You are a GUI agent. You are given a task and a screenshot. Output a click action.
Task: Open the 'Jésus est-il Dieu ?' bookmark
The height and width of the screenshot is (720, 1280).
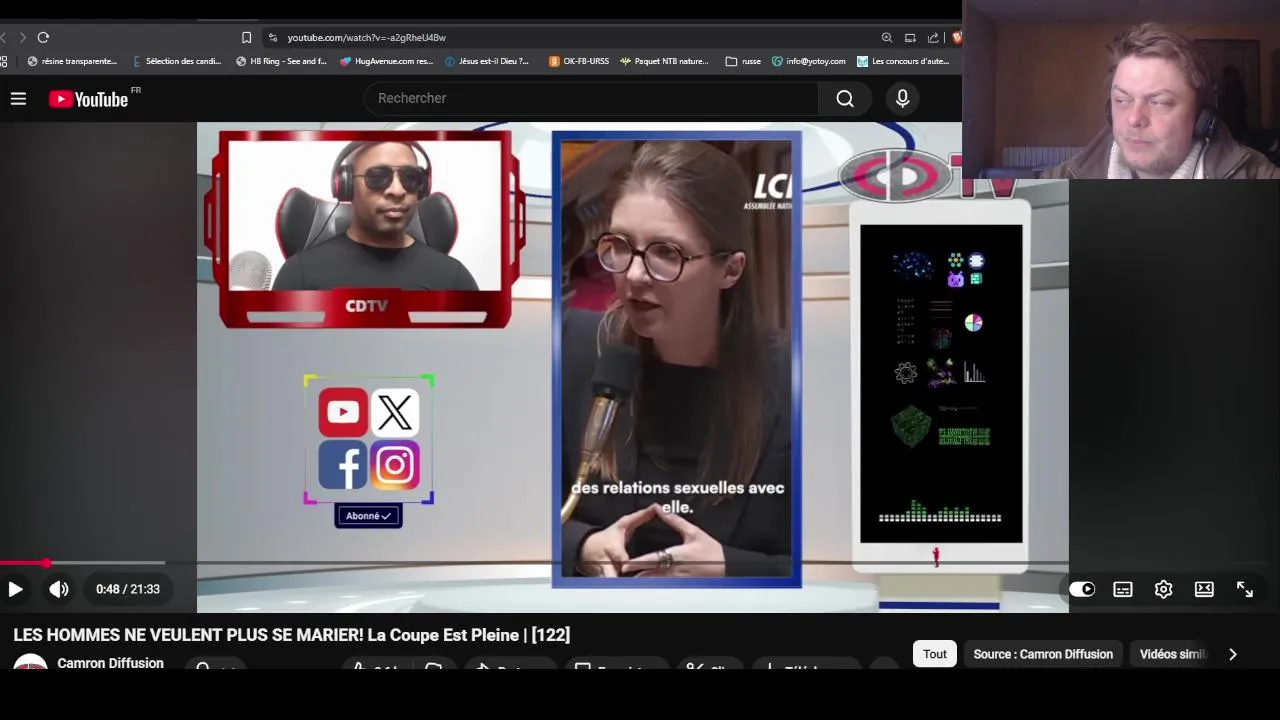(486, 61)
